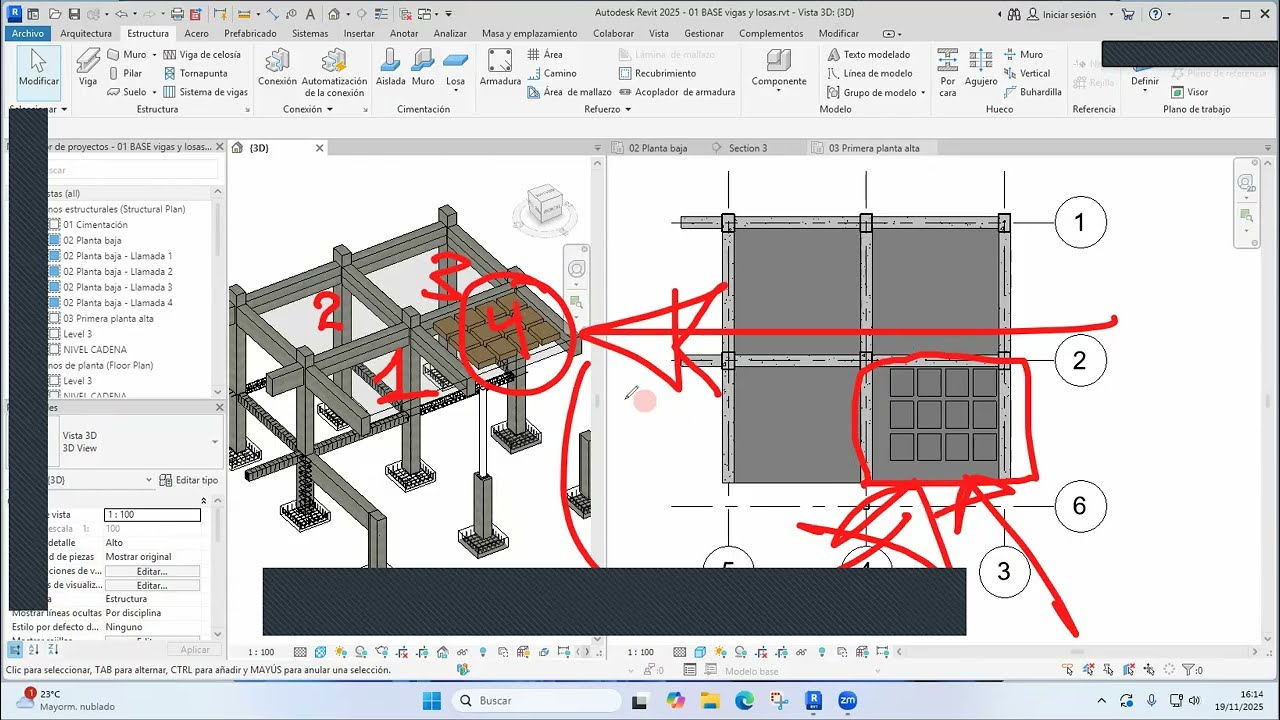Choose the Muro foundation tool in Cimentación

pos(423,68)
